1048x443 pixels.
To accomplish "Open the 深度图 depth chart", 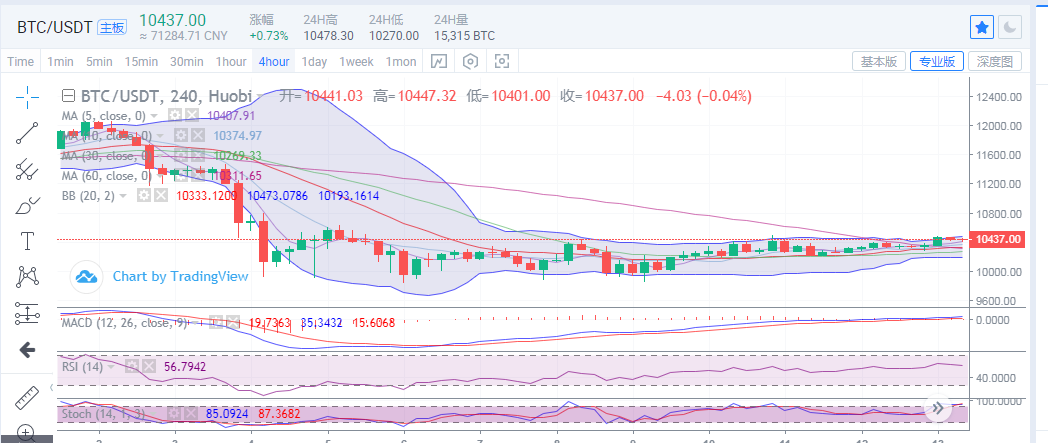I will (995, 61).
